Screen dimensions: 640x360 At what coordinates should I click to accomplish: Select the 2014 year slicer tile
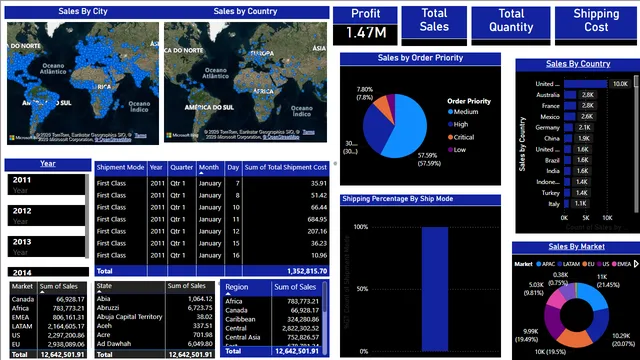tap(48, 272)
